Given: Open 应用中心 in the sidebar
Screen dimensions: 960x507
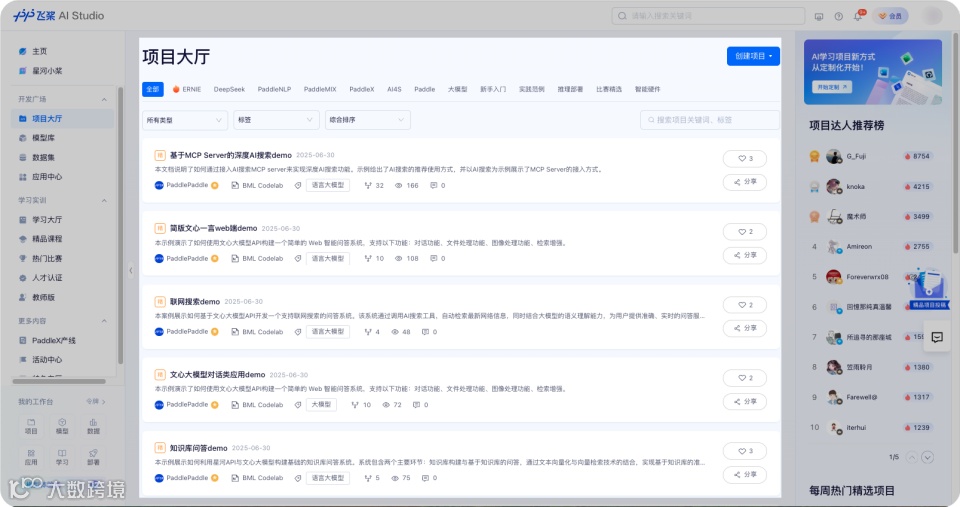Looking at the screenshot, I should click(40, 177).
